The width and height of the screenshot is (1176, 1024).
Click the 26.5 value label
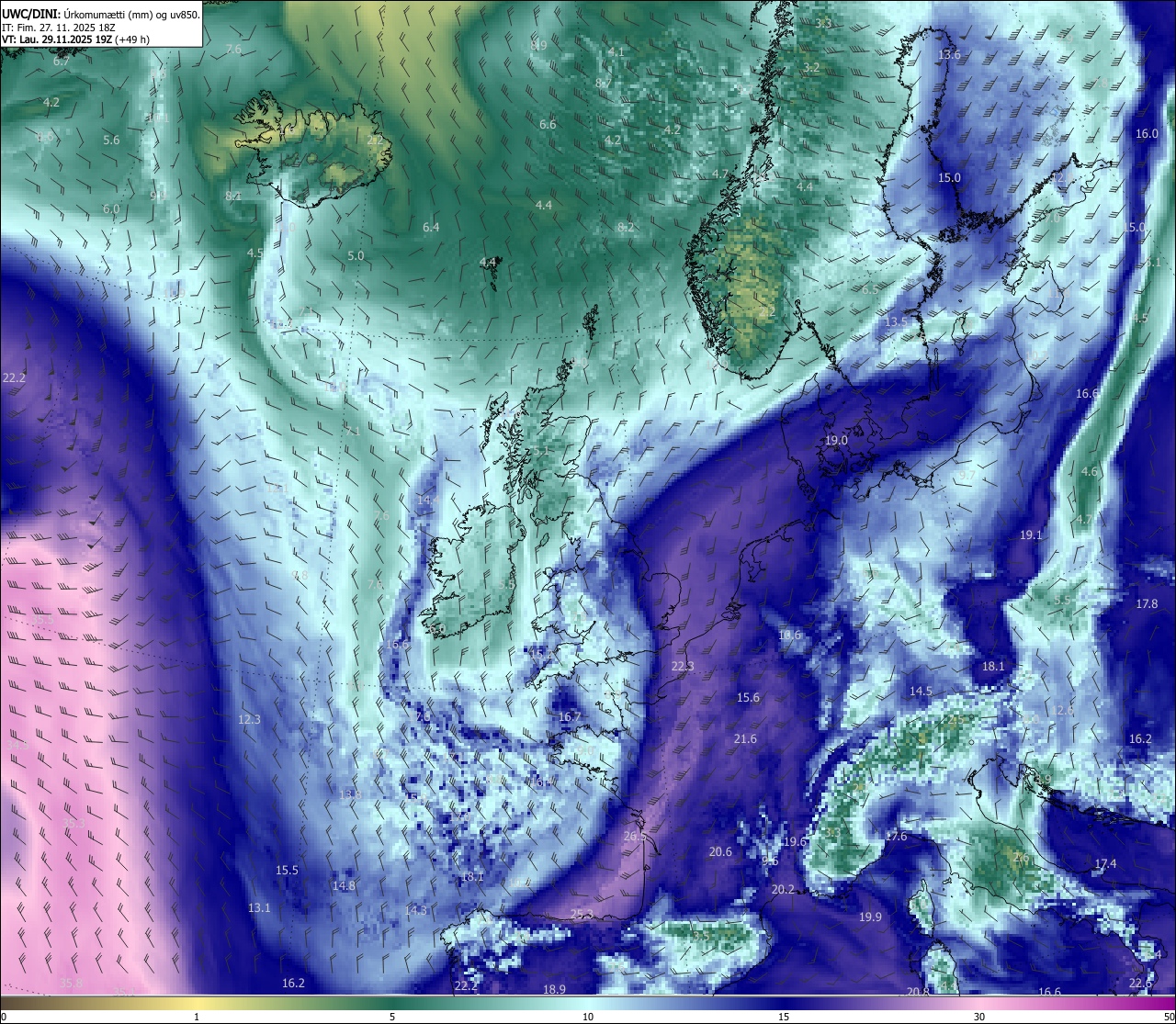635,837
